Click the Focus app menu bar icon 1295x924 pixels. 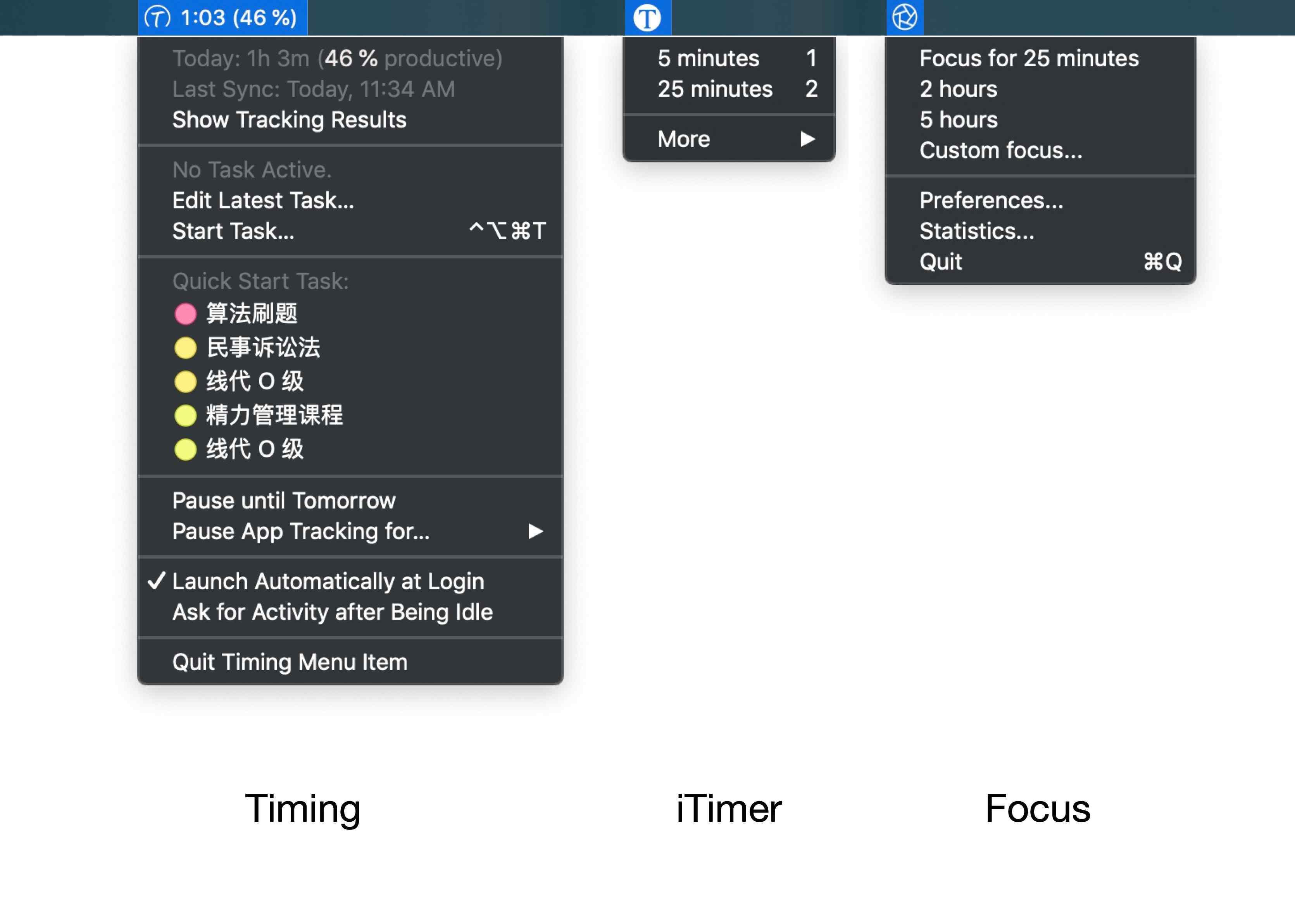click(x=905, y=18)
